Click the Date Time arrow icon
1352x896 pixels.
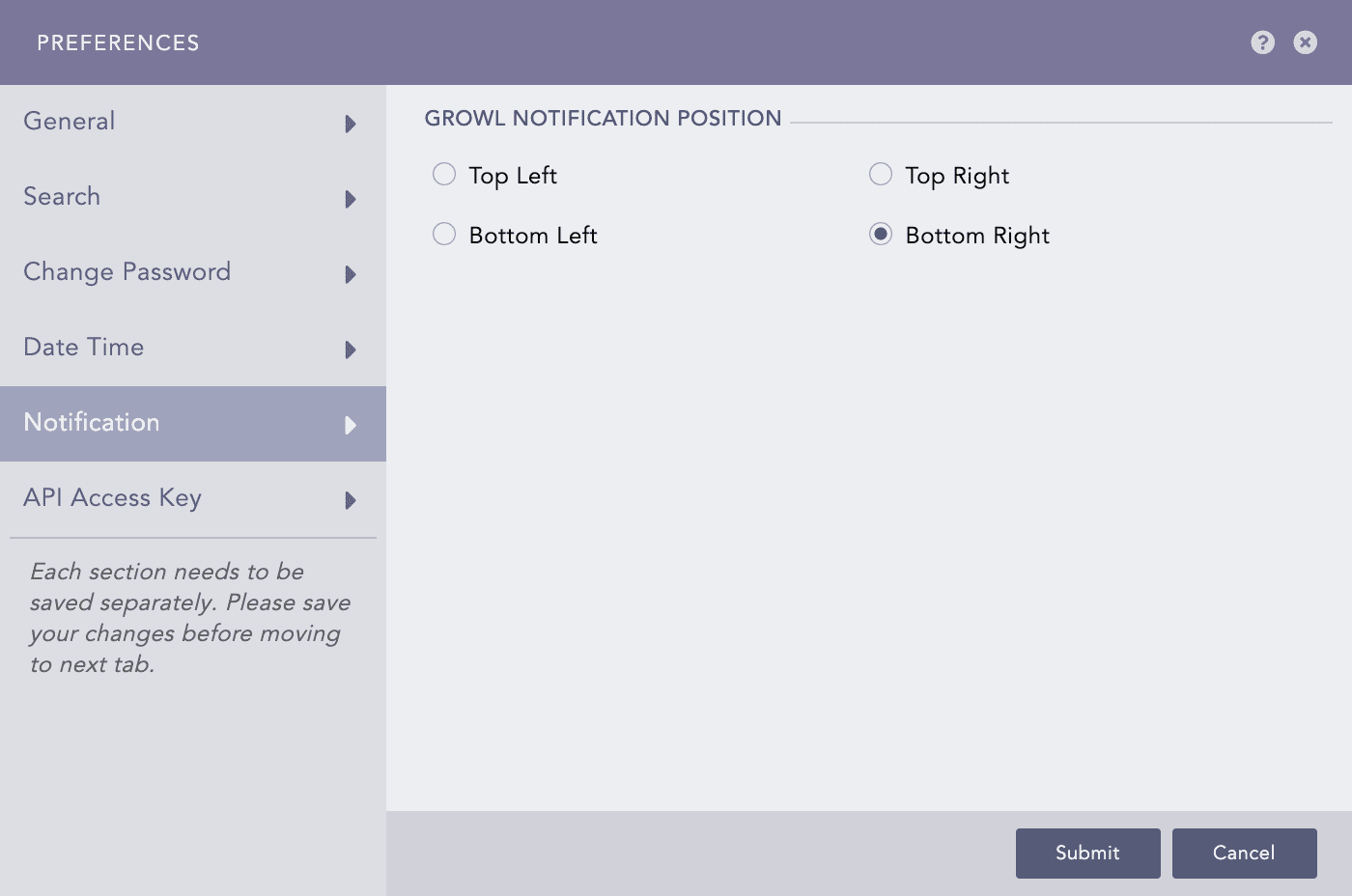tap(351, 350)
